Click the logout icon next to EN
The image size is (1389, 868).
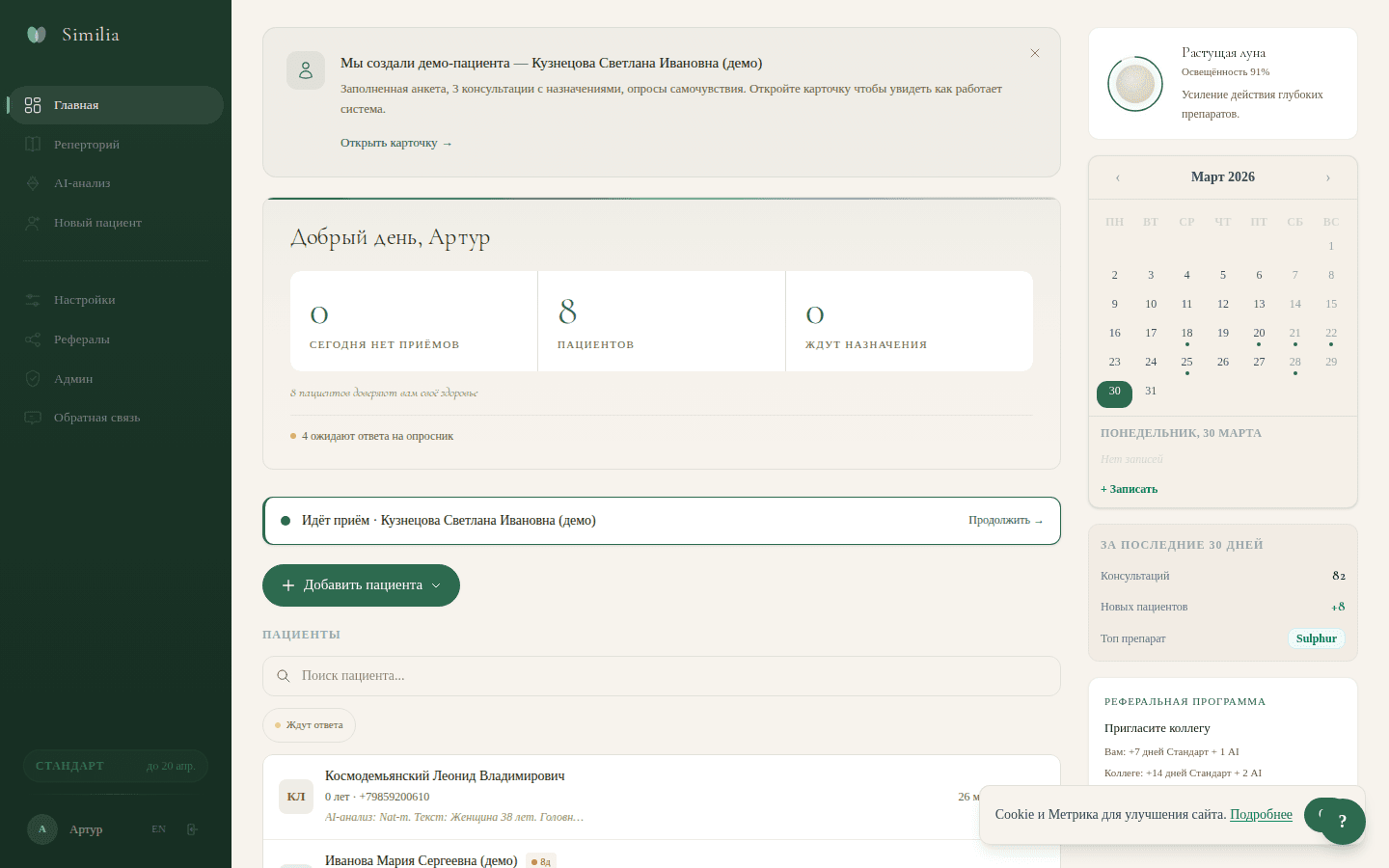point(192,829)
